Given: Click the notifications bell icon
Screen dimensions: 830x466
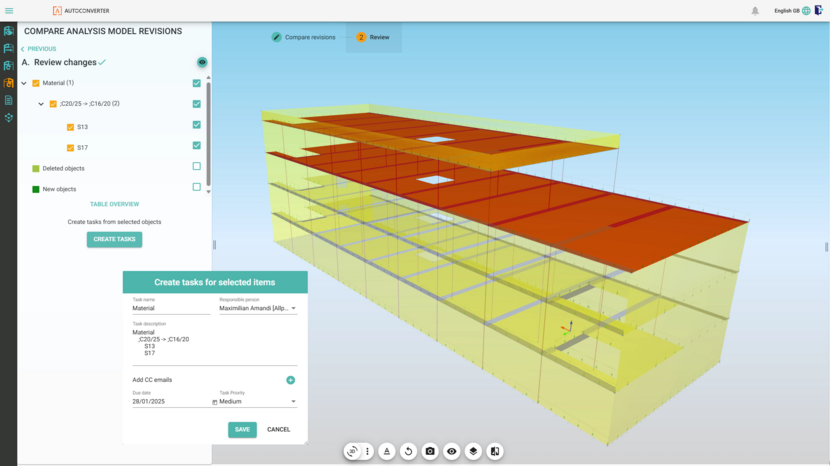Looking at the screenshot, I should tap(755, 11).
